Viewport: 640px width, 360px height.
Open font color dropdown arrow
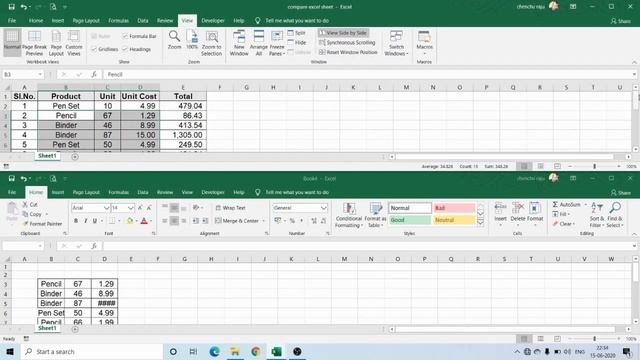(151, 221)
